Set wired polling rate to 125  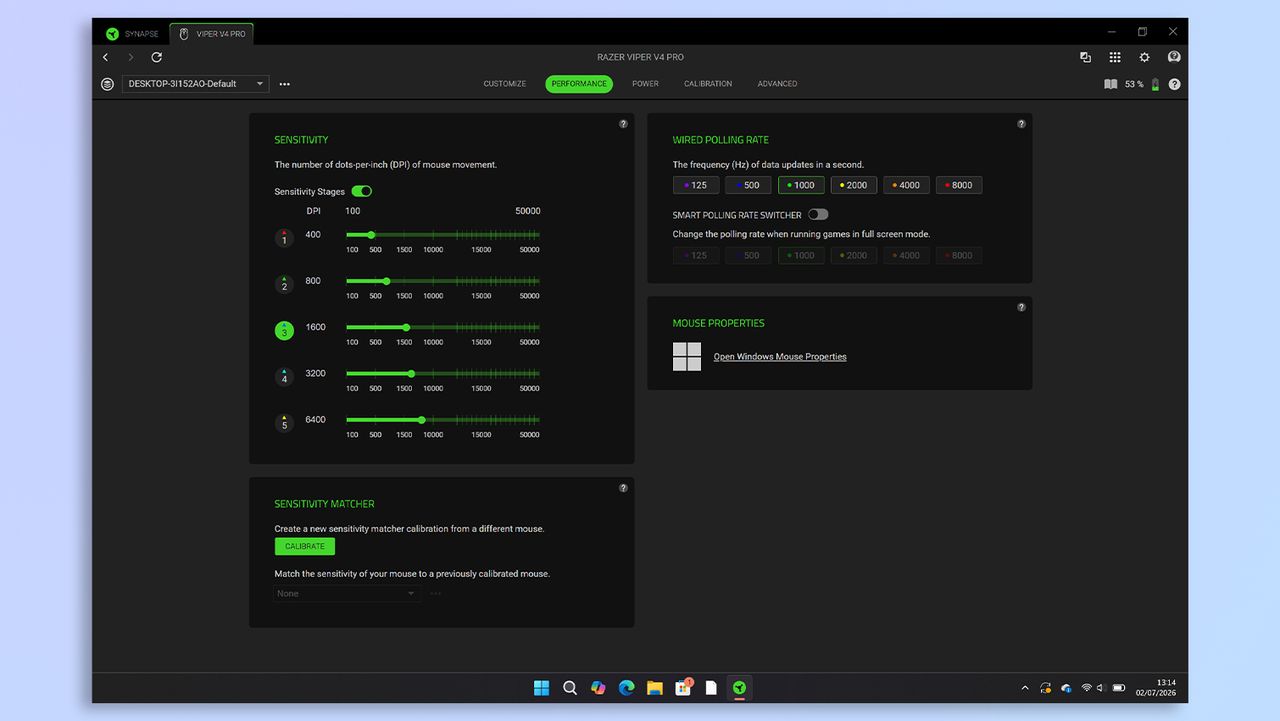click(x=696, y=185)
